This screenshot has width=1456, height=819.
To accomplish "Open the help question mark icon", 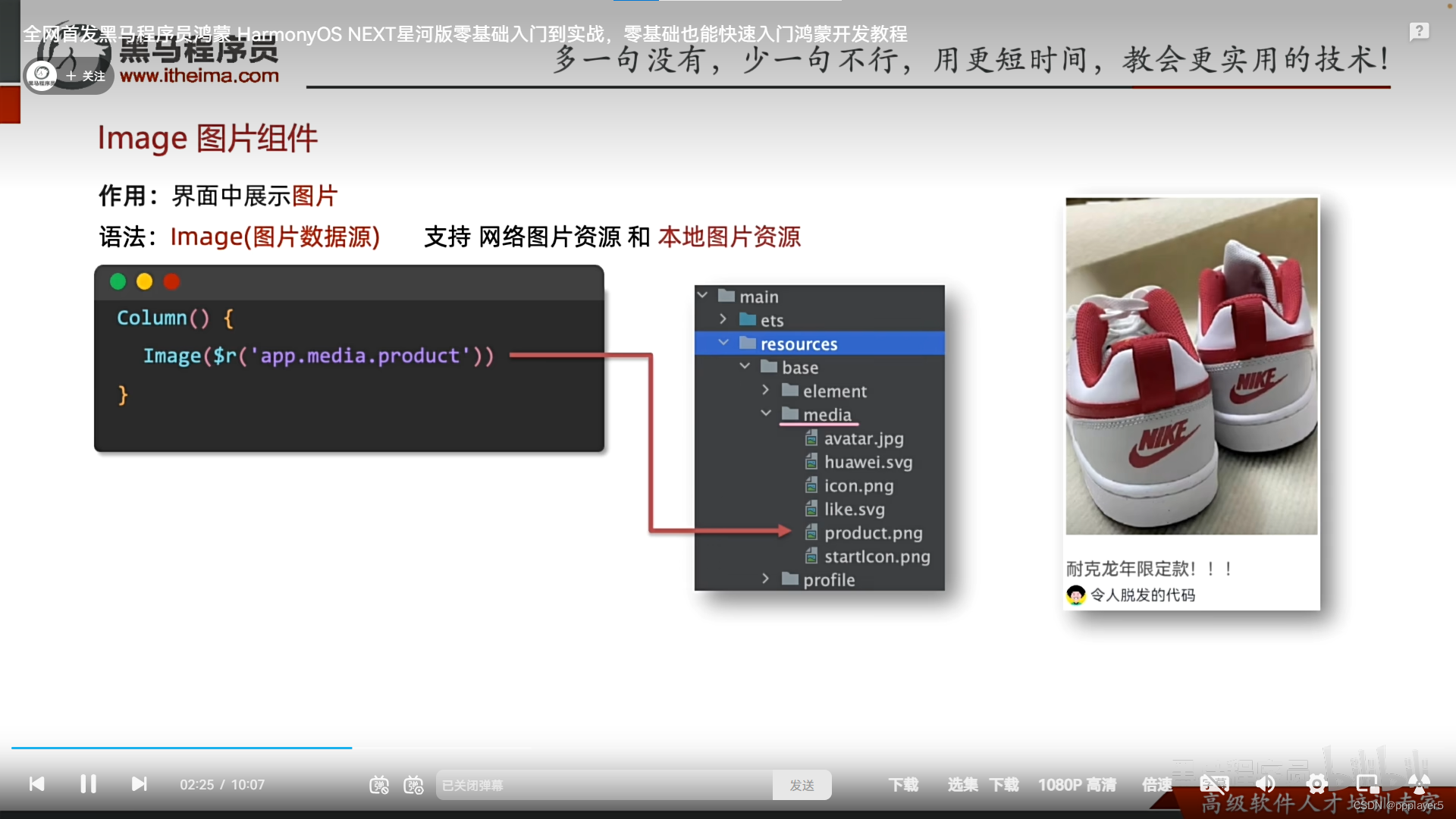I will click(1419, 32).
